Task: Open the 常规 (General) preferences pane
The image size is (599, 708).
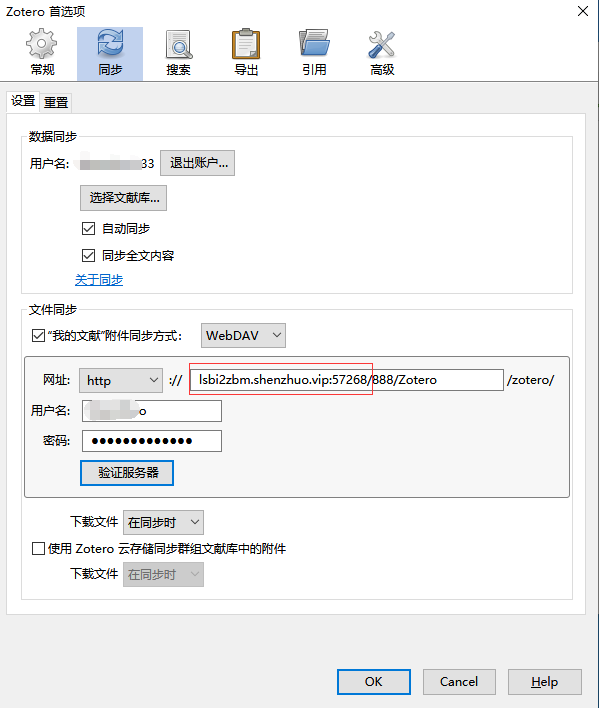Action: [42, 53]
